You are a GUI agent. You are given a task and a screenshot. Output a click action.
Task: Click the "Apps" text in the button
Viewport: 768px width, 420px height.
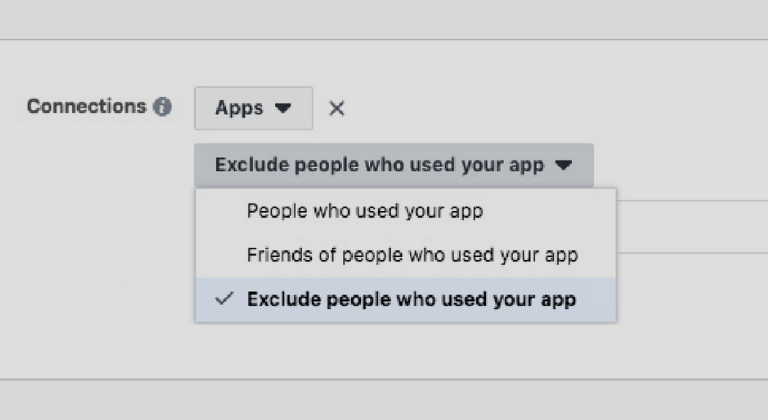pyautogui.click(x=238, y=108)
